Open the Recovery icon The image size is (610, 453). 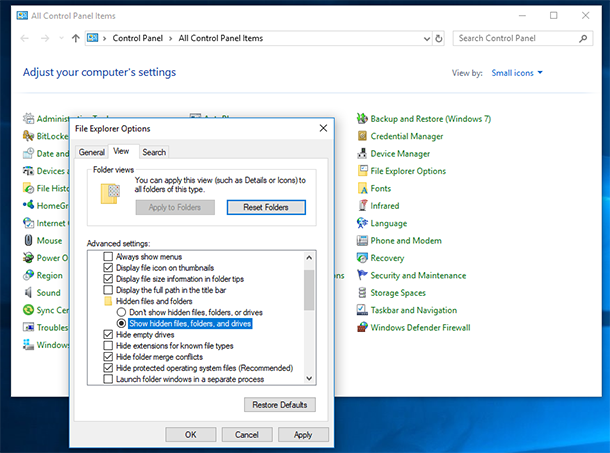tap(362, 258)
